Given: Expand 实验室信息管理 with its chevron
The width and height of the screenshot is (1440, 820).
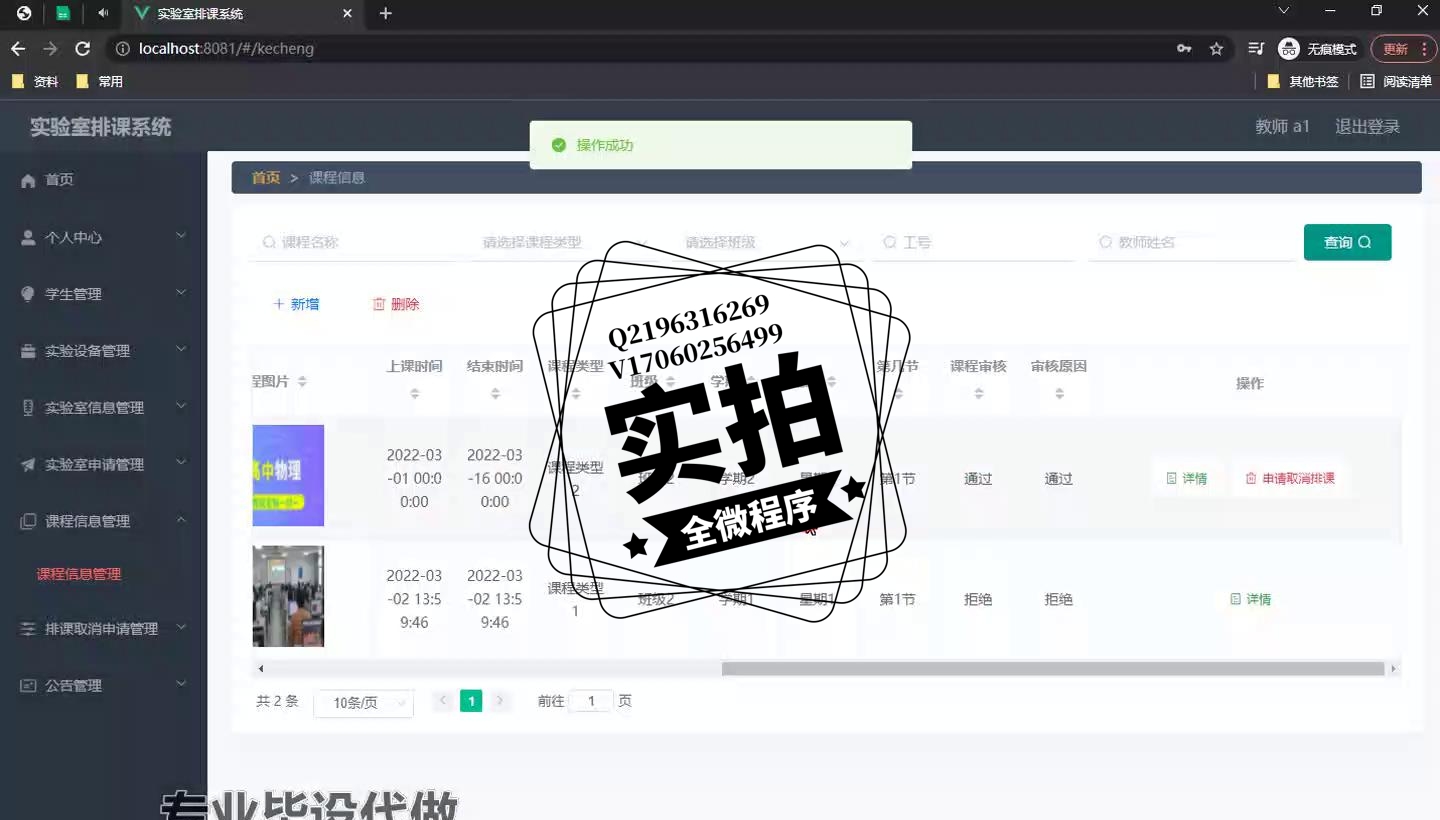Looking at the screenshot, I should (x=181, y=407).
